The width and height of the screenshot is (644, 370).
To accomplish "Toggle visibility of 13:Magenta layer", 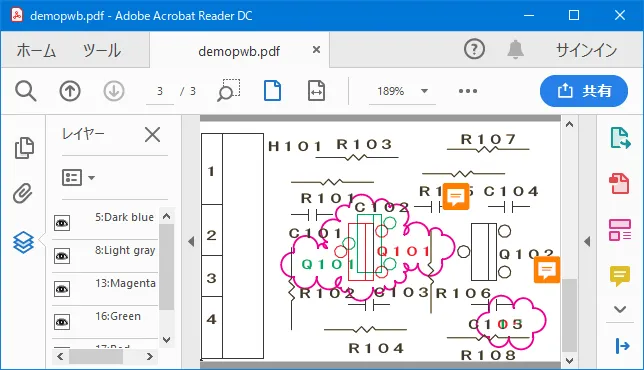I will (x=62, y=289).
